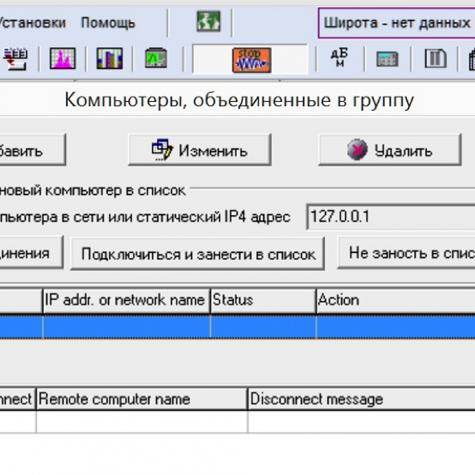The image size is (475, 475).
Task: Click the columns layout icon
Action: 435,59
